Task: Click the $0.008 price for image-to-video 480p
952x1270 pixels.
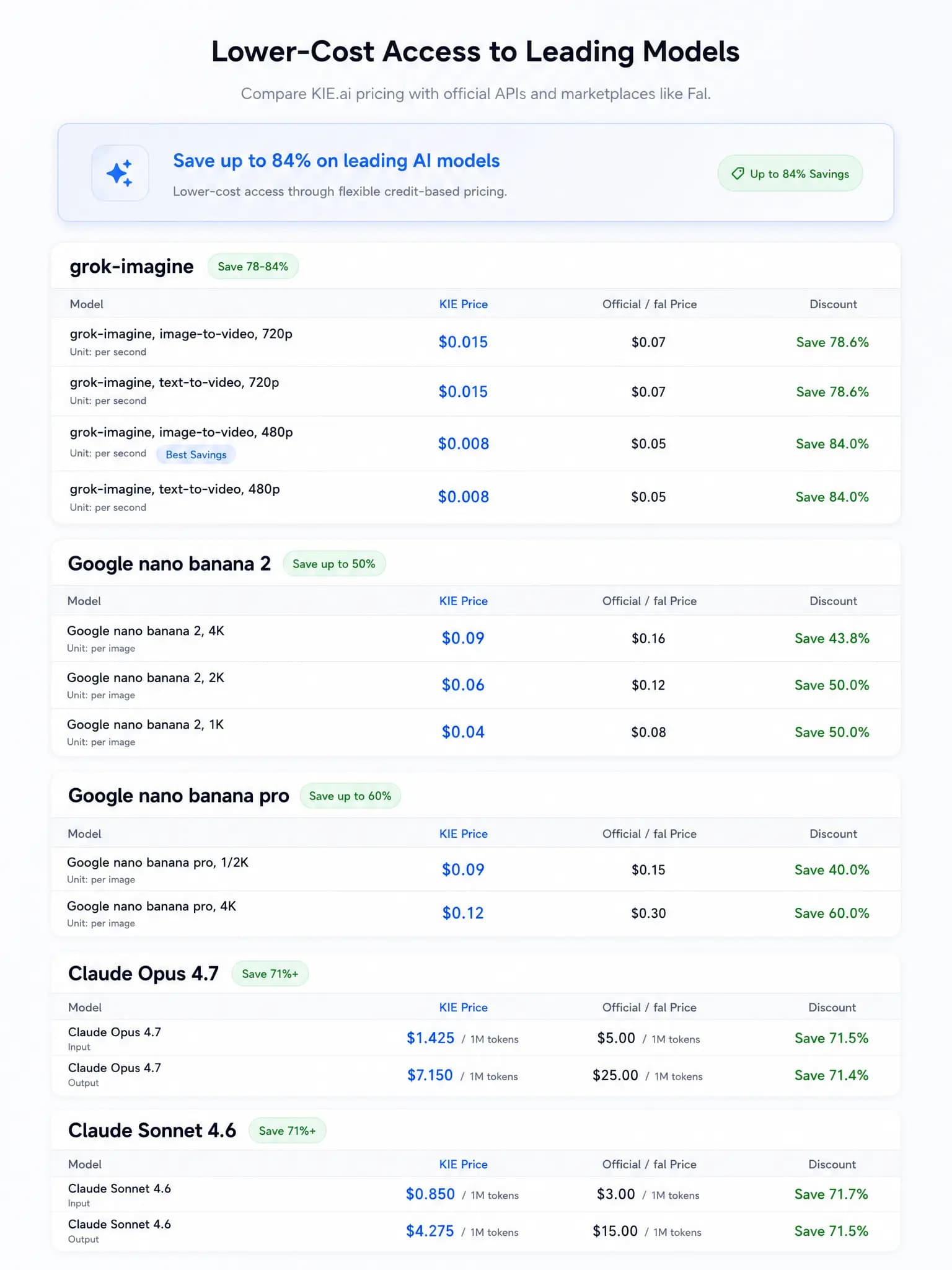Action: click(464, 444)
